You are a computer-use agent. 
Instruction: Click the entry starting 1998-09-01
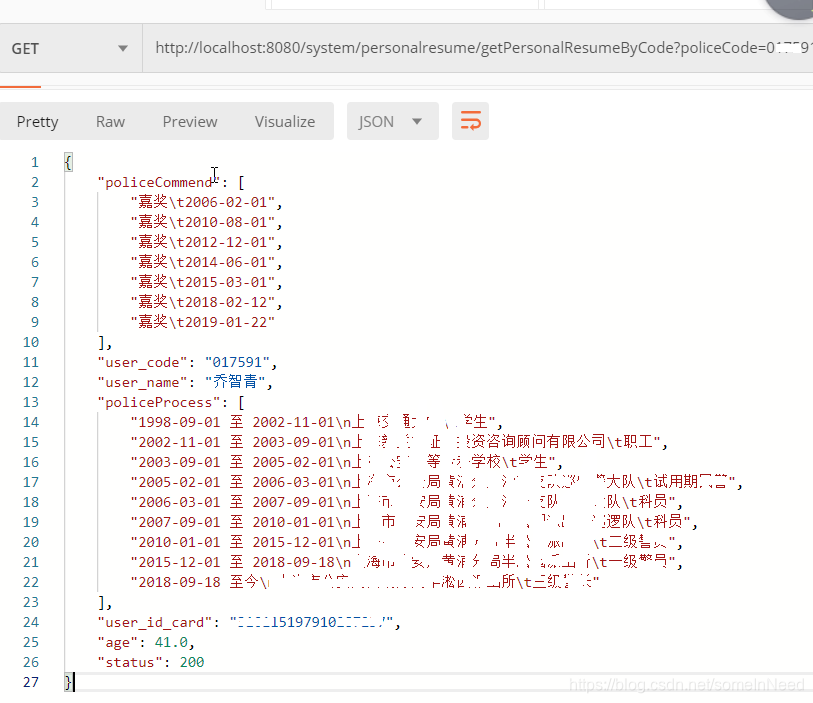(313, 423)
